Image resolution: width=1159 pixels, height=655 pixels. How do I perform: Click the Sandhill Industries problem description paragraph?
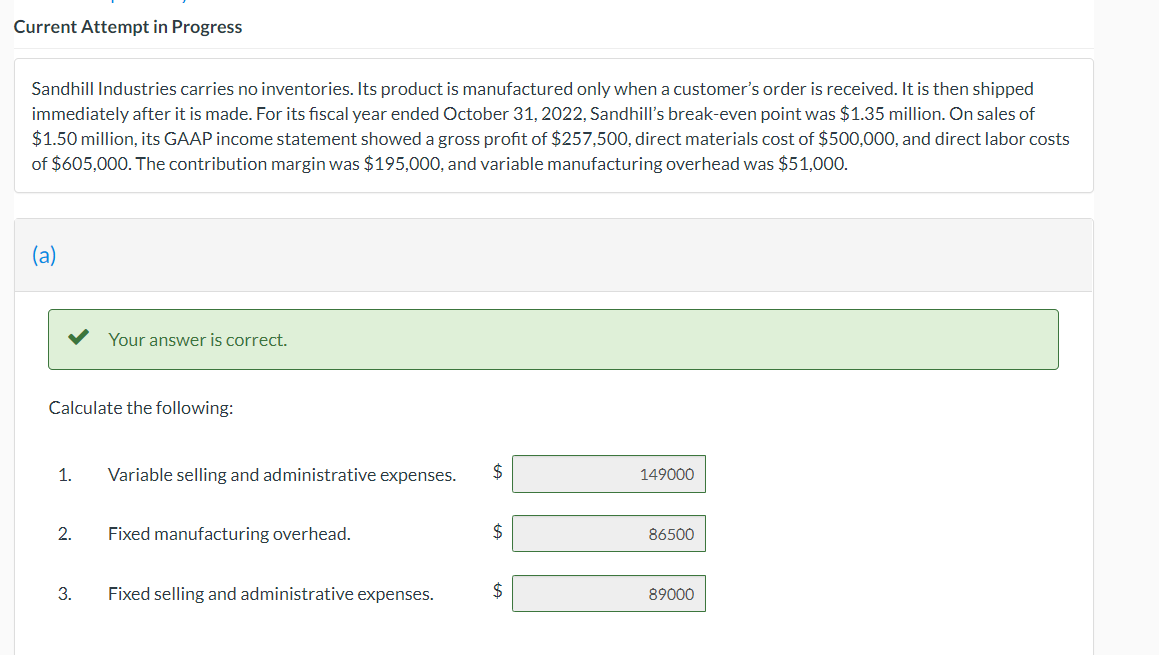[x=550, y=126]
